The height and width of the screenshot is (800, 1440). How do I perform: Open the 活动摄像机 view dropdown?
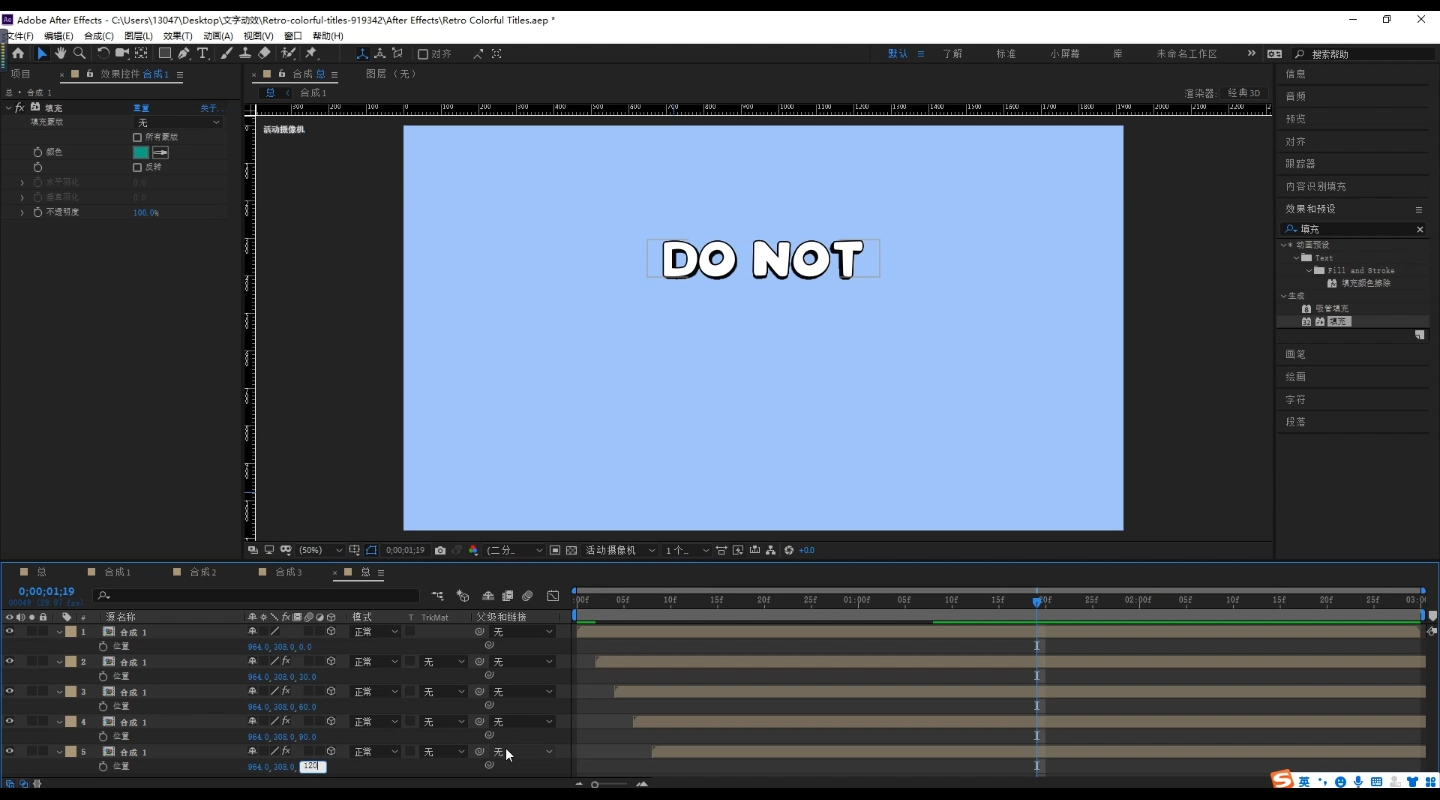coord(620,550)
